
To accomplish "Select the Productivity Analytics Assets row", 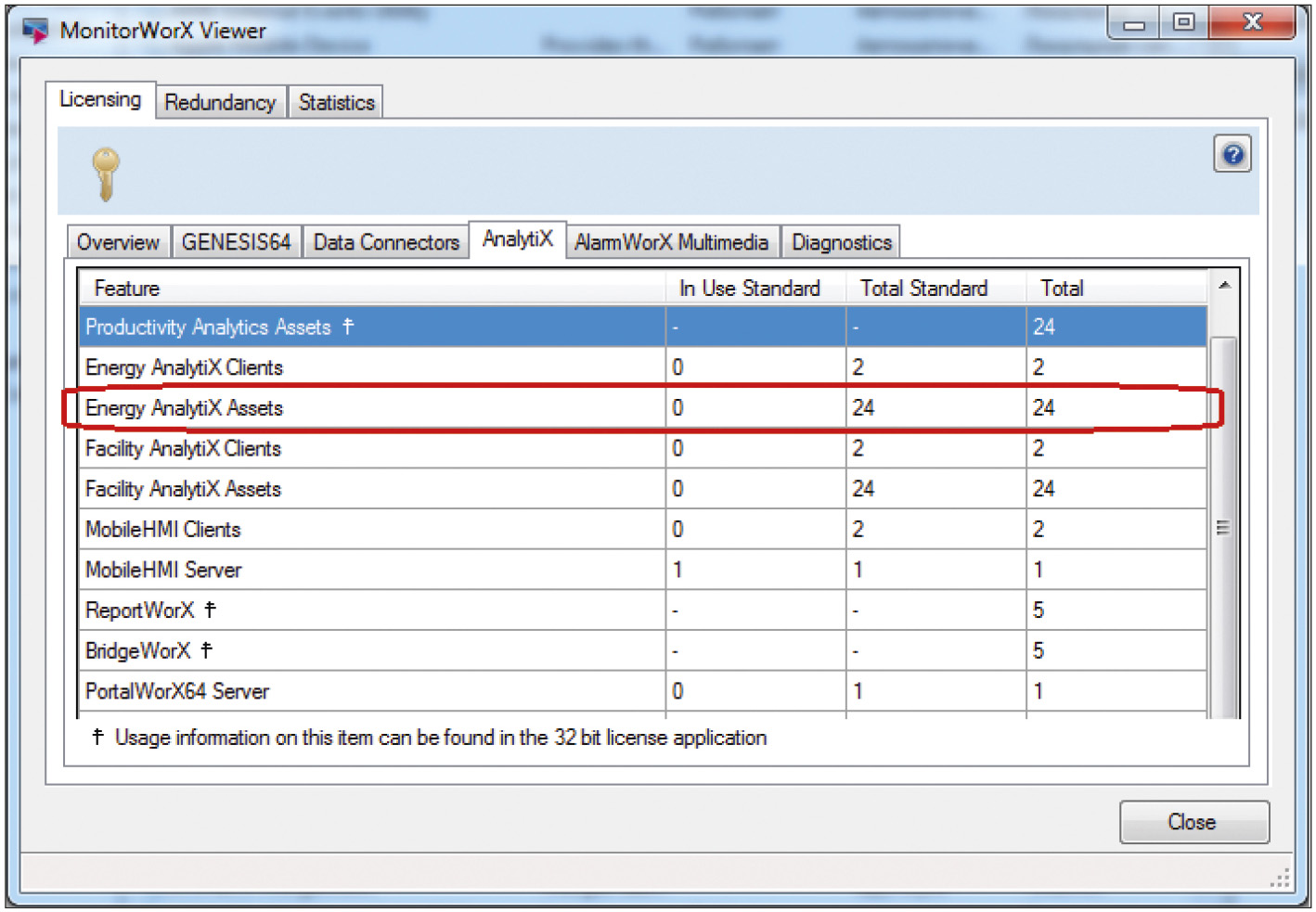I will pos(643,327).
